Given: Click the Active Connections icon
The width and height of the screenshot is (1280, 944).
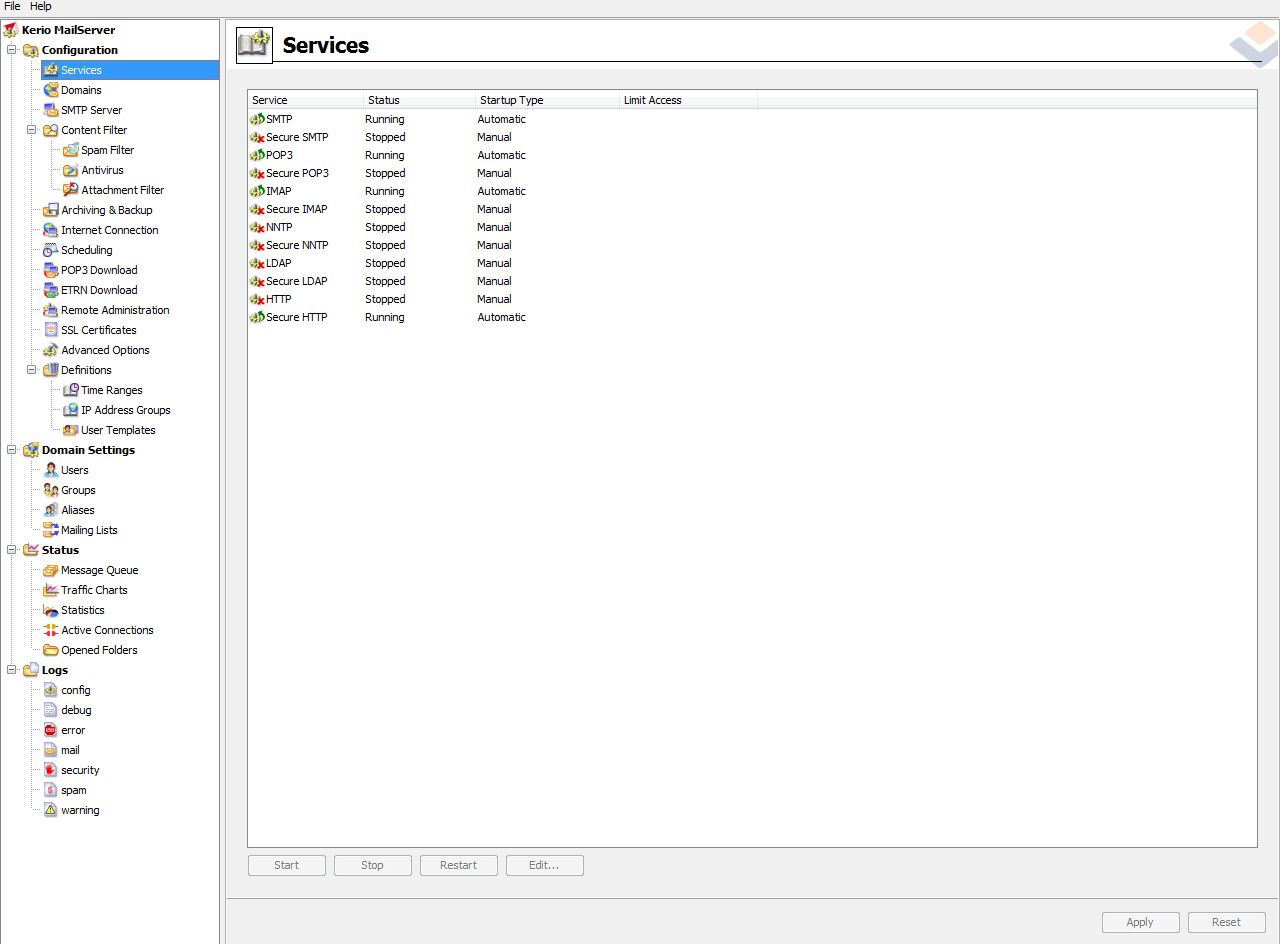Looking at the screenshot, I should click(50, 630).
